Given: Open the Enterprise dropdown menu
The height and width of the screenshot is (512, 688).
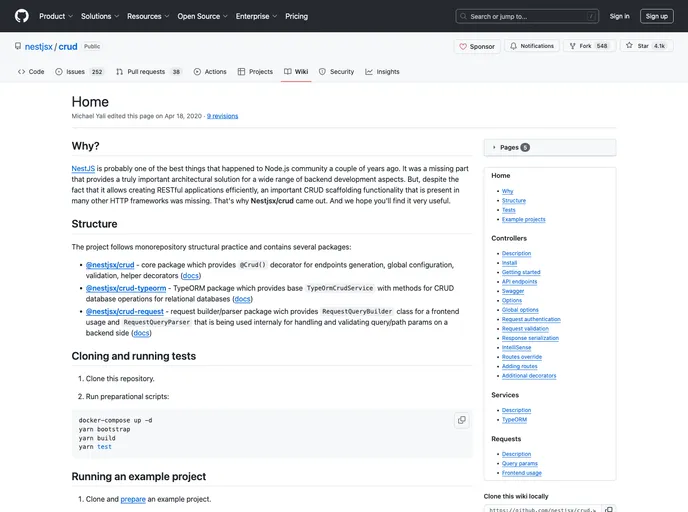Looking at the screenshot, I should [257, 16].
